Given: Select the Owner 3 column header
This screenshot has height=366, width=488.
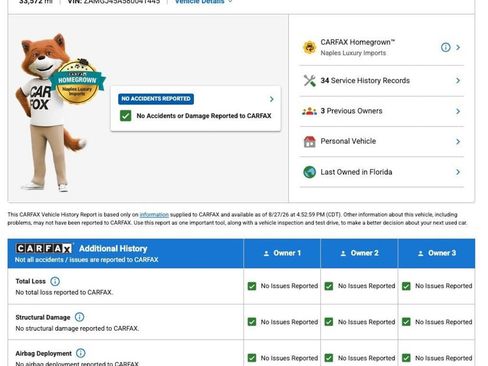Looking at the screenshot, I should coord(437,253).
